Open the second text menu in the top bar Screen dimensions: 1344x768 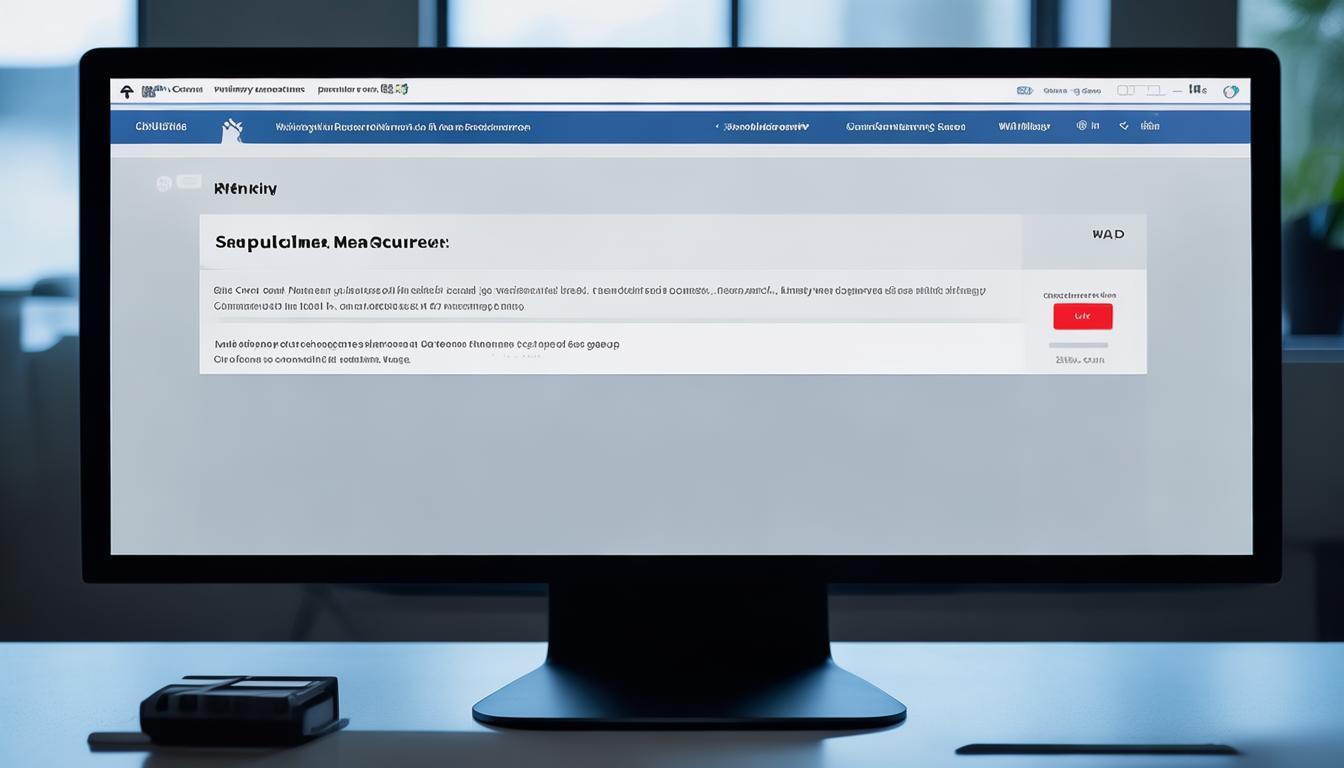coord(259,89)
